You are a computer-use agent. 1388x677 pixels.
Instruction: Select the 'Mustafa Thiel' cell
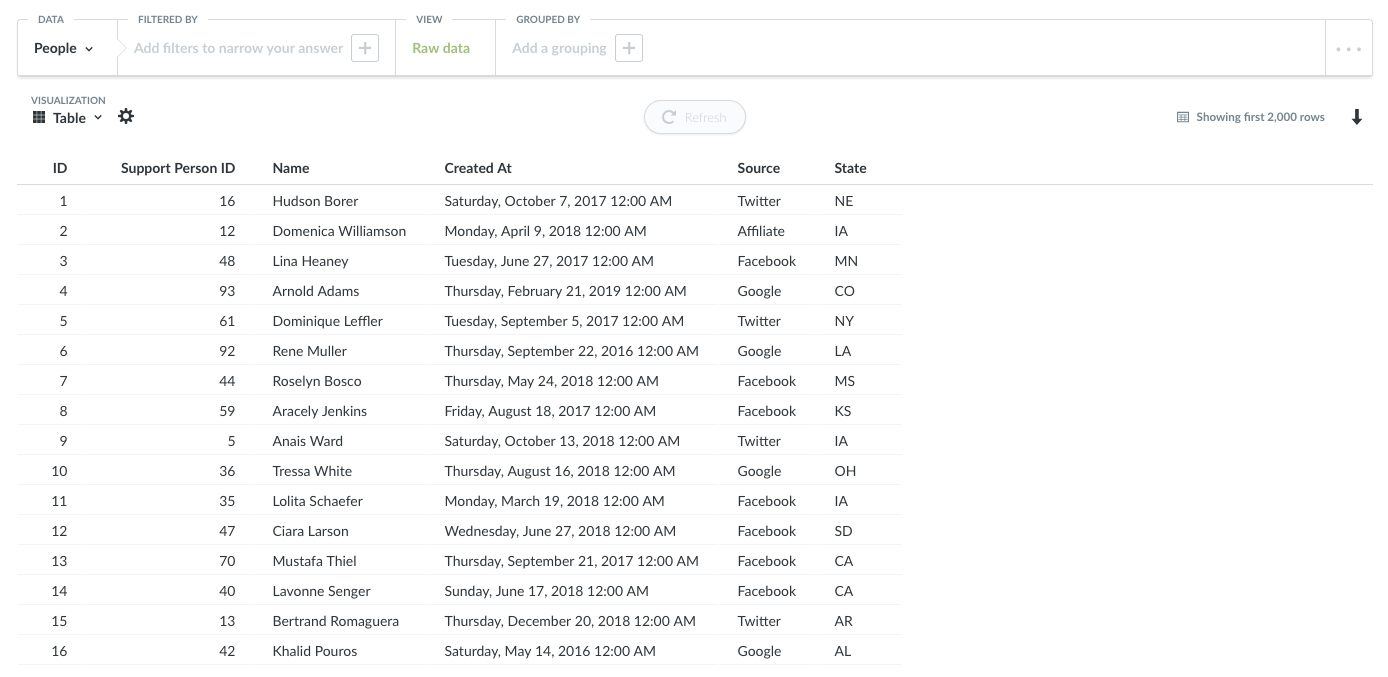(314, 561)
